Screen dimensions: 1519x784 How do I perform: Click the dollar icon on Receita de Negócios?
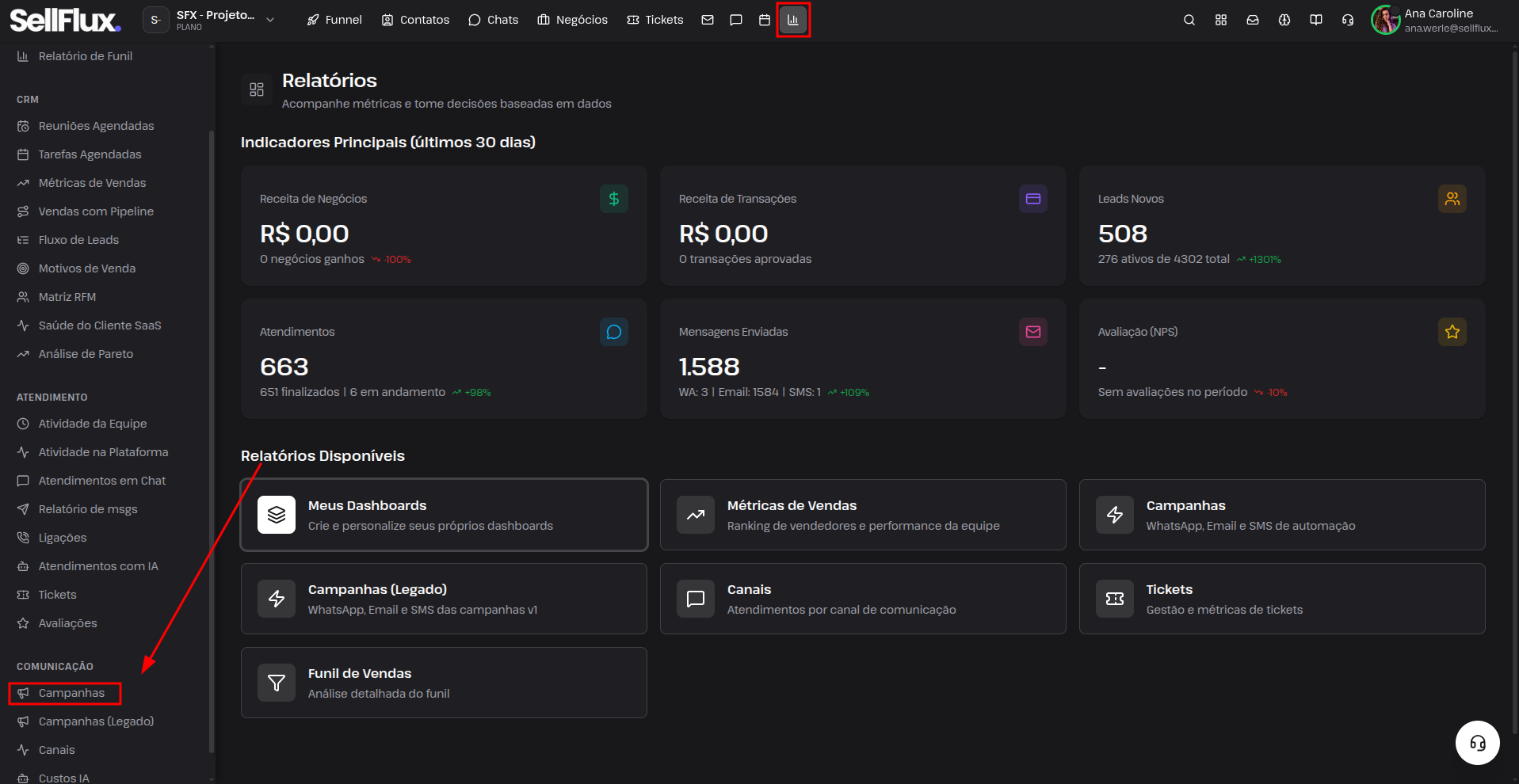click(614, 199)
